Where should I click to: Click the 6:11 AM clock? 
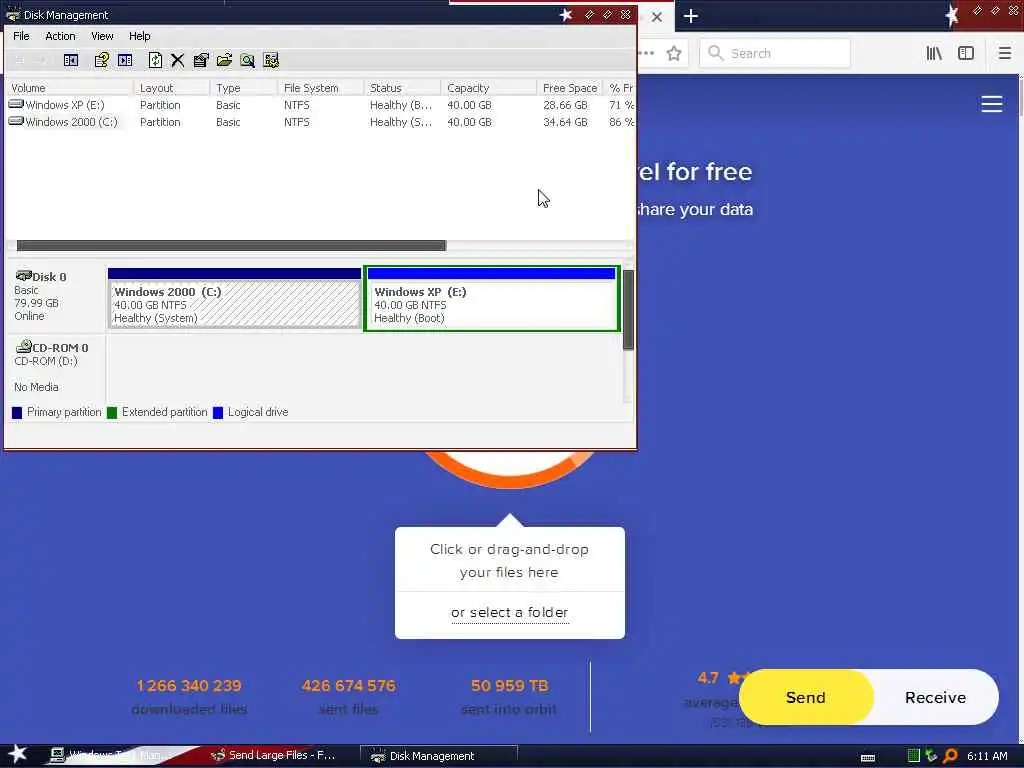point(987,756)
